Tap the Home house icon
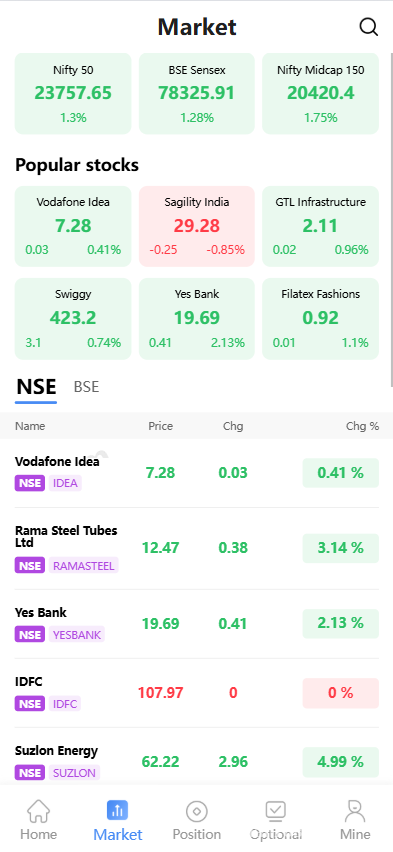The image size is (393, 852). [39, 811]
